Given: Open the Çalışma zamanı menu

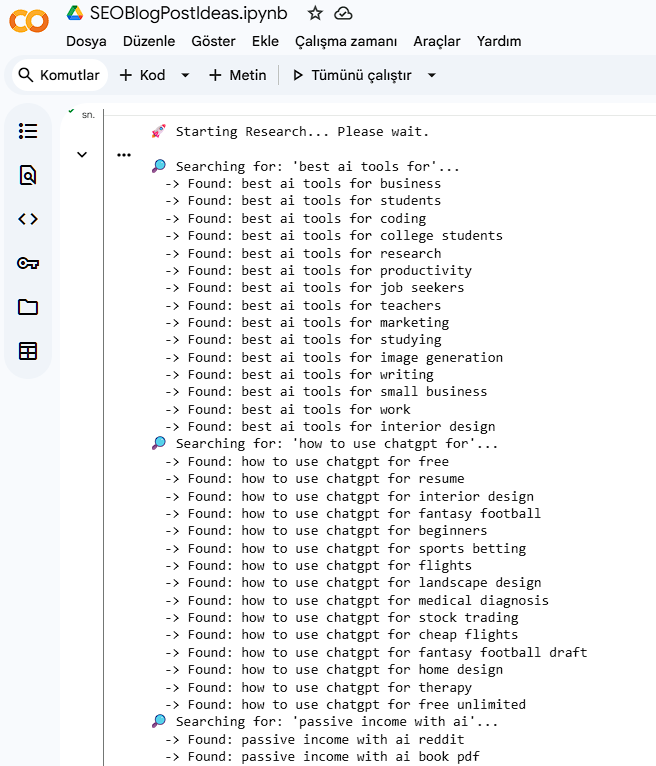Looking at the screenshot, I should (345, 41).
